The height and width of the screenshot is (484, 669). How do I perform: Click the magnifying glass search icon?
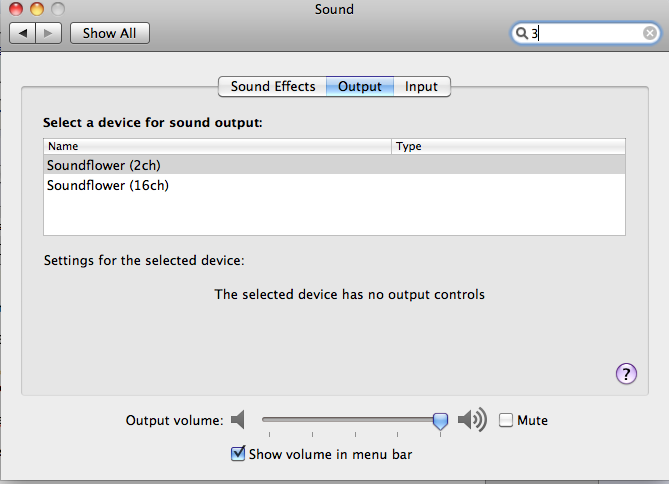[x=521, y=33]
